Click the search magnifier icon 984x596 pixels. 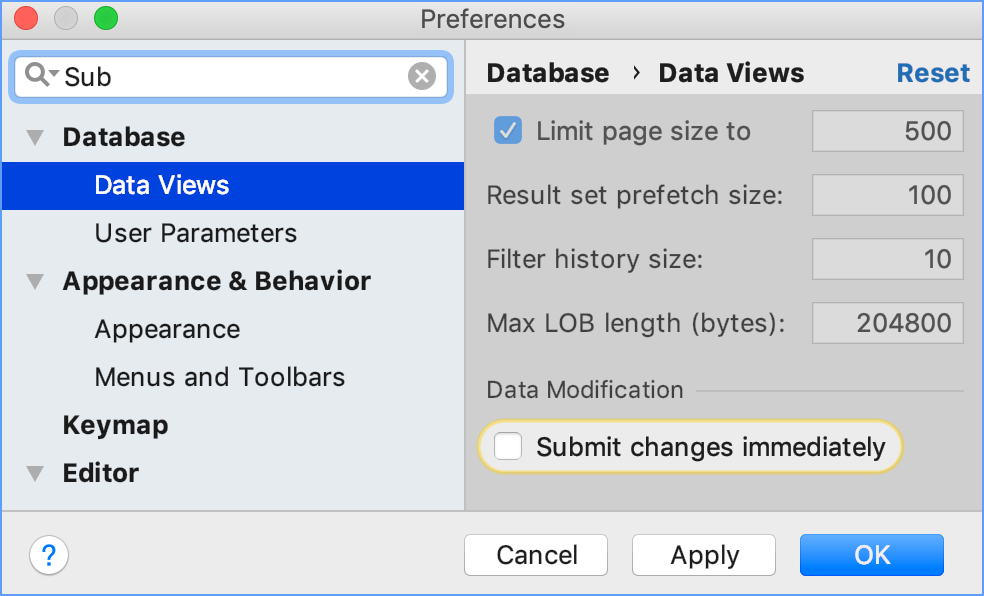coord(37,76)
